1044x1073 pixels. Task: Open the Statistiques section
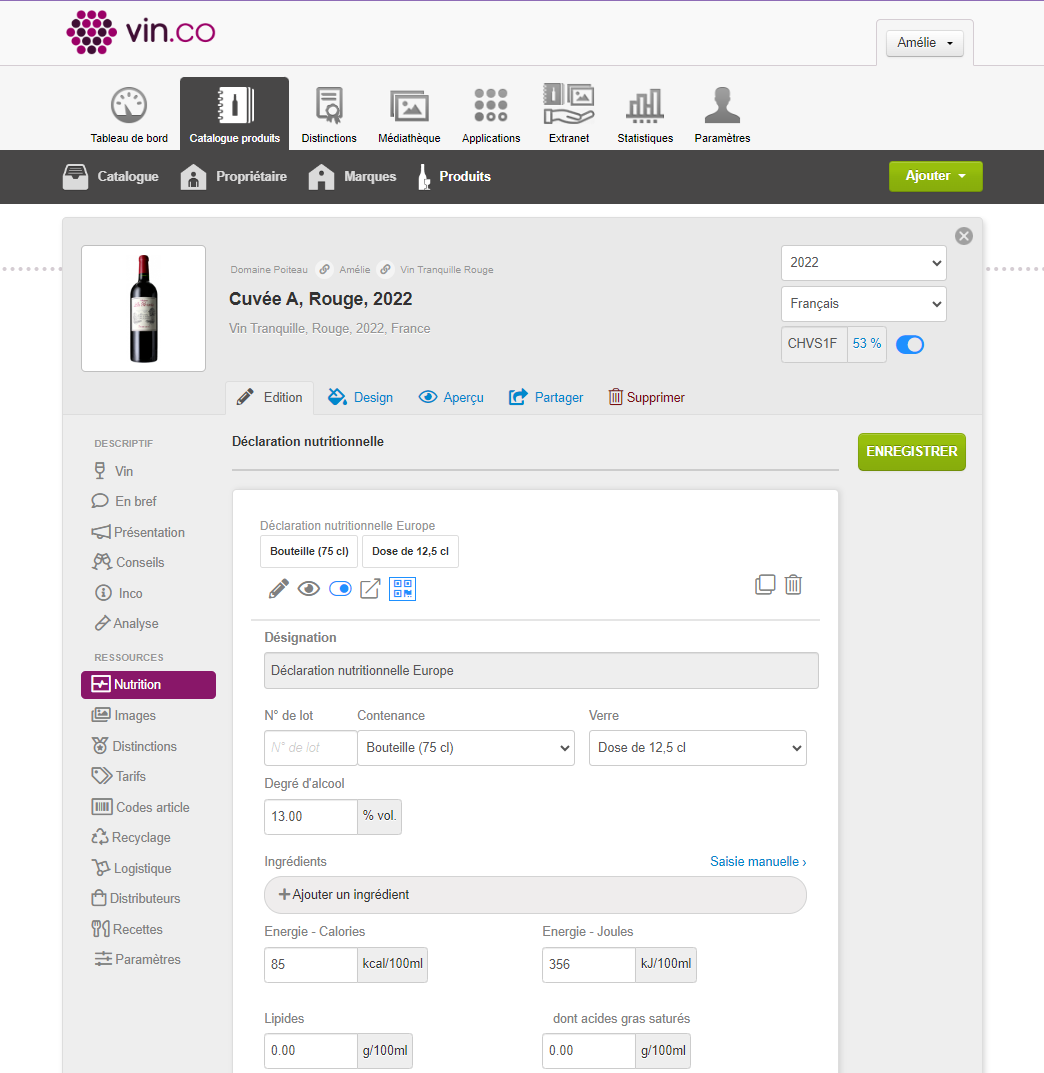tap(645, 115)
